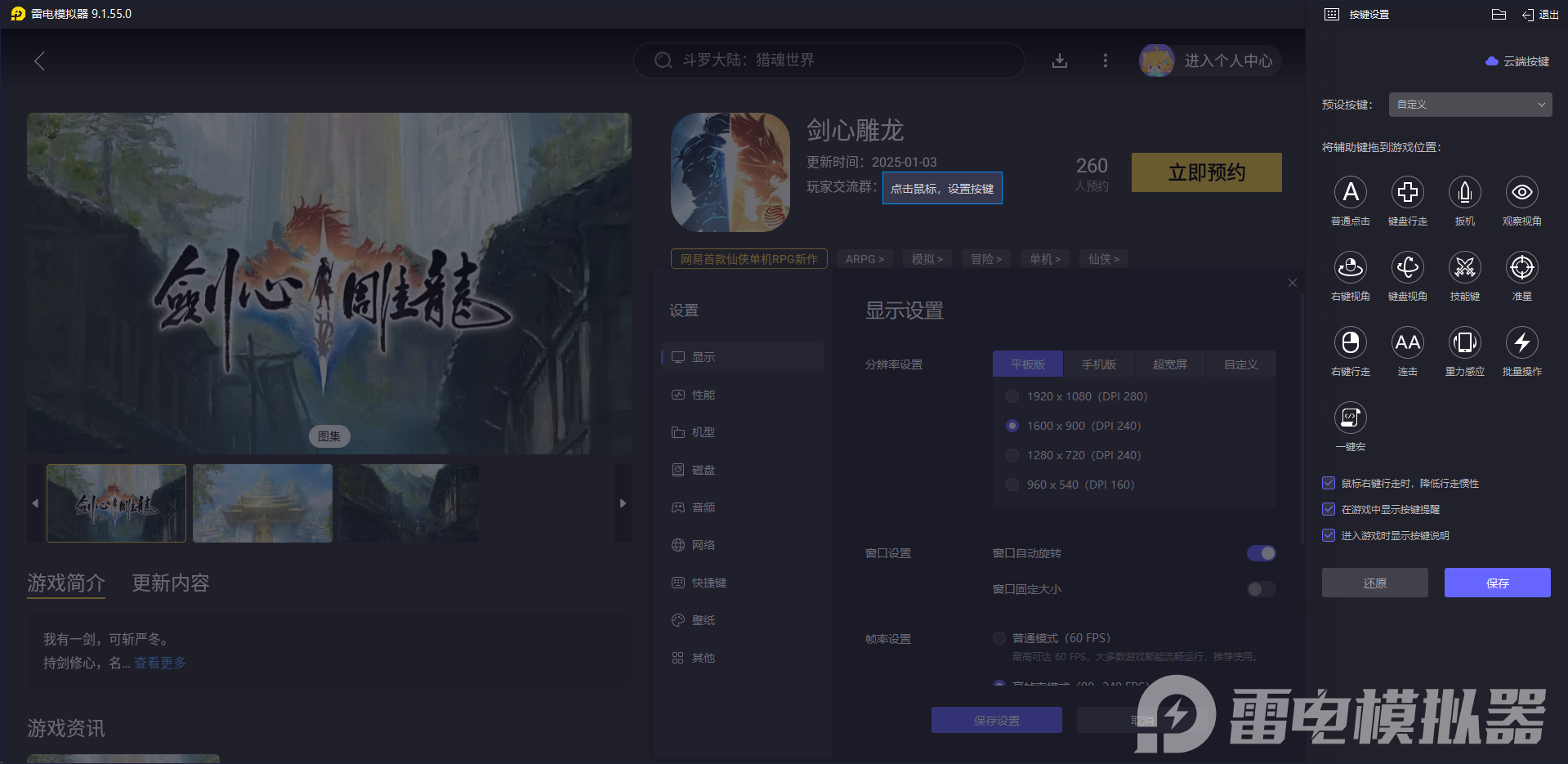Viewport: 1568px width, 764px height.
Task: Select the 1920 x 1080 resolution radio
Action: pyautogui.click(x=1012, y=396)
